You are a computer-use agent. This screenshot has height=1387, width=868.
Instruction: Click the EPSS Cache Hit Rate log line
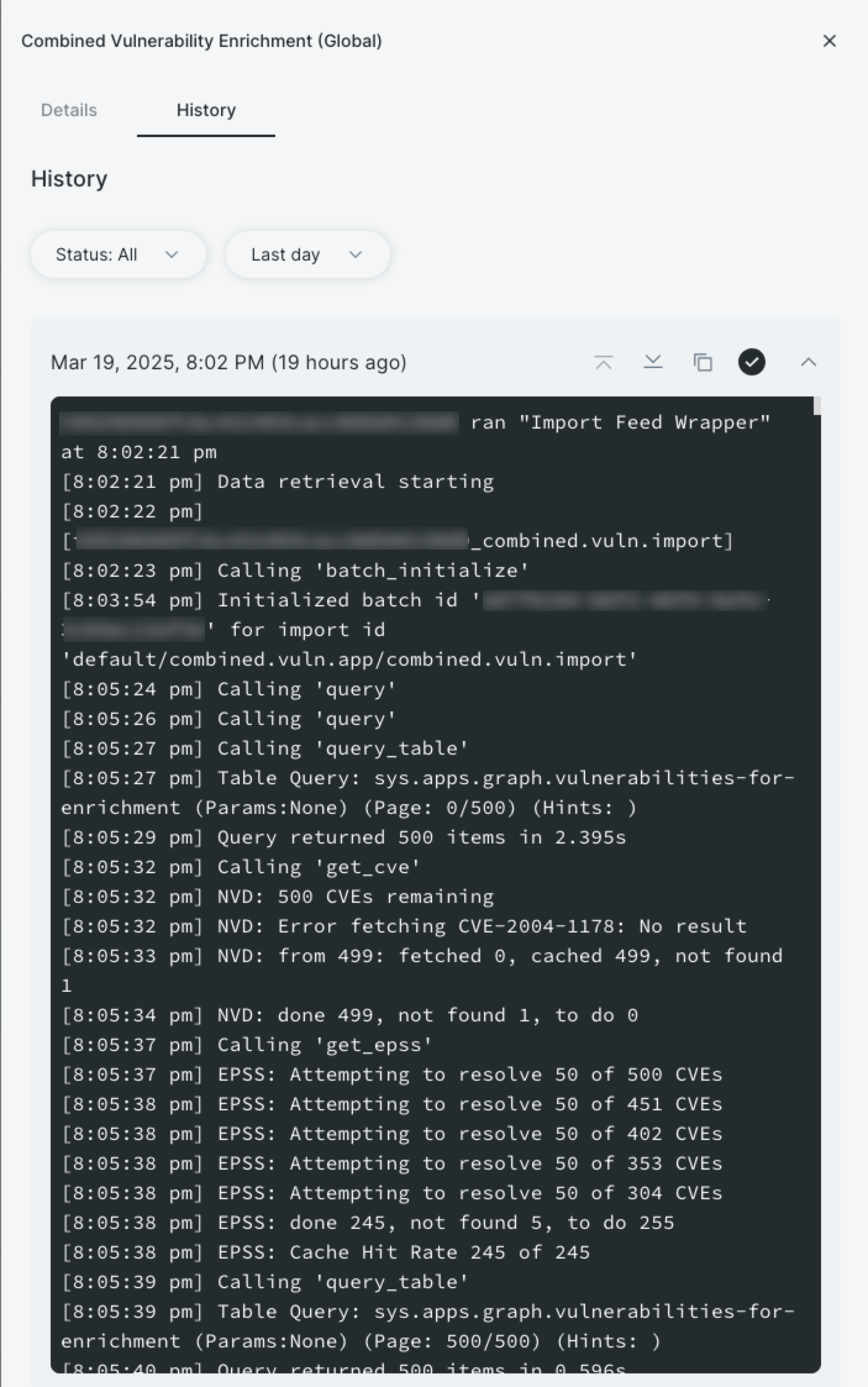pyautogui.click(x=325, y=1252)
